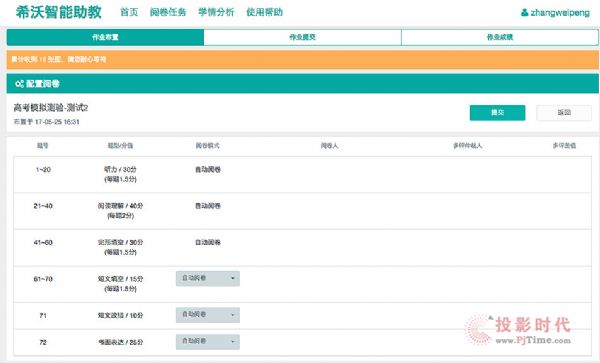Click the 希沃智能助教 logo title

click(x=59, y=12)
